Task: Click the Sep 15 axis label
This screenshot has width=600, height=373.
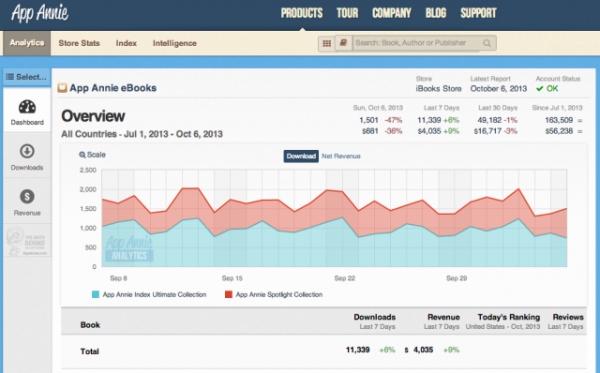Action: coord(232,278)
